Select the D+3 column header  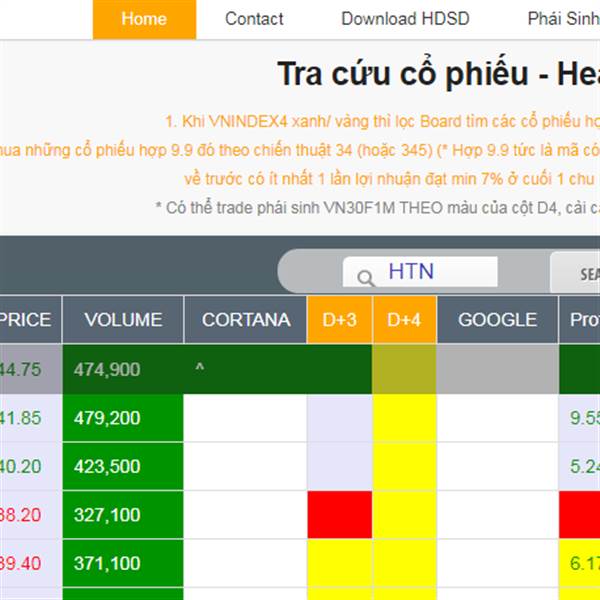pos(339,320)
